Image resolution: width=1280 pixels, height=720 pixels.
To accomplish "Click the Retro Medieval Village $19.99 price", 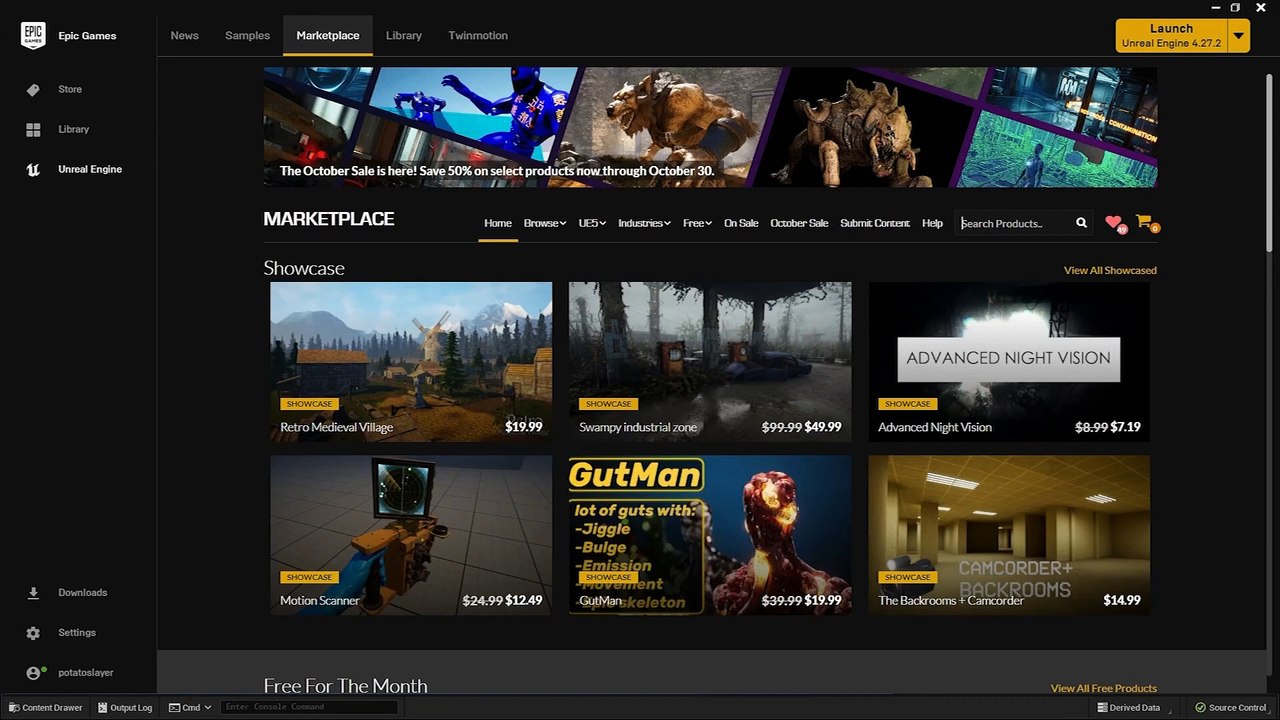I will point(523,427).
